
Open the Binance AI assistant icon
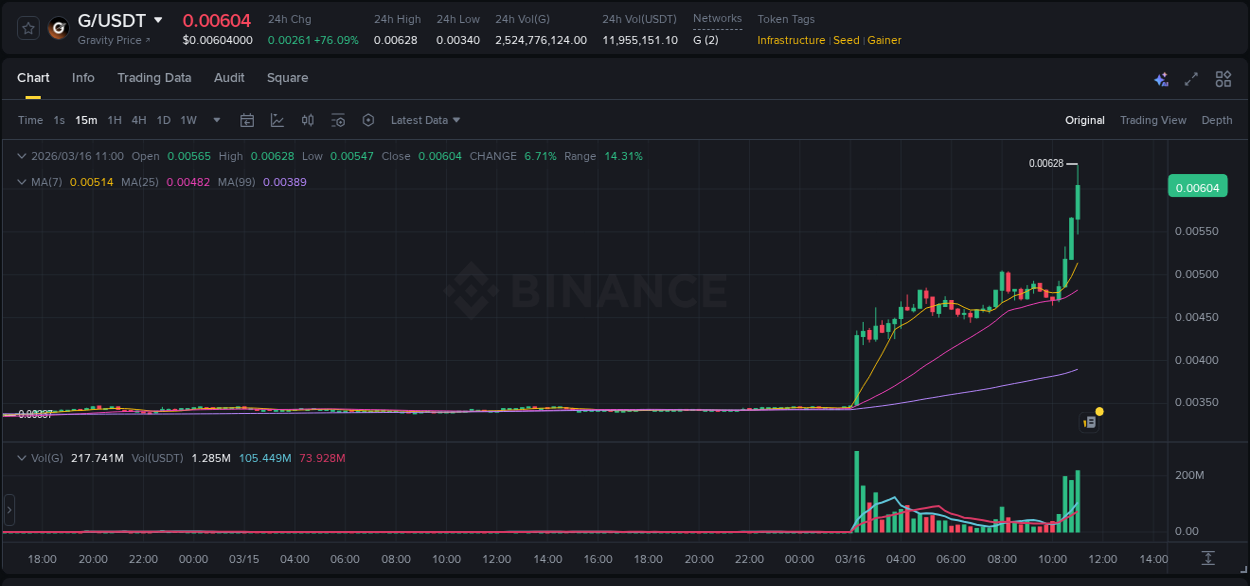click(x=1161, y=78)
